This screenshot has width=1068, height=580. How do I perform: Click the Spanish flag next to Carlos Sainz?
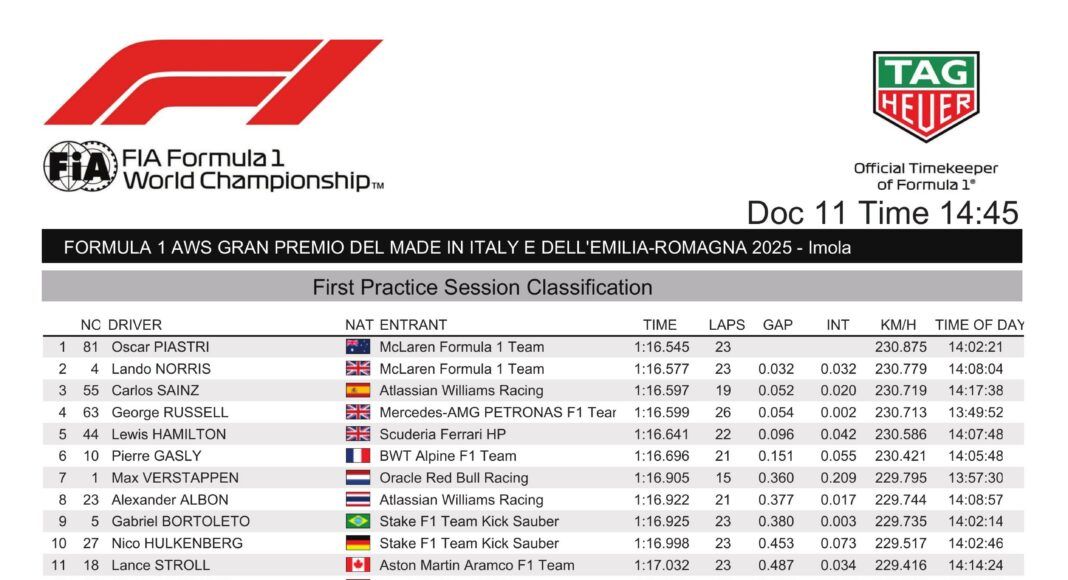[x=357, y=391]
